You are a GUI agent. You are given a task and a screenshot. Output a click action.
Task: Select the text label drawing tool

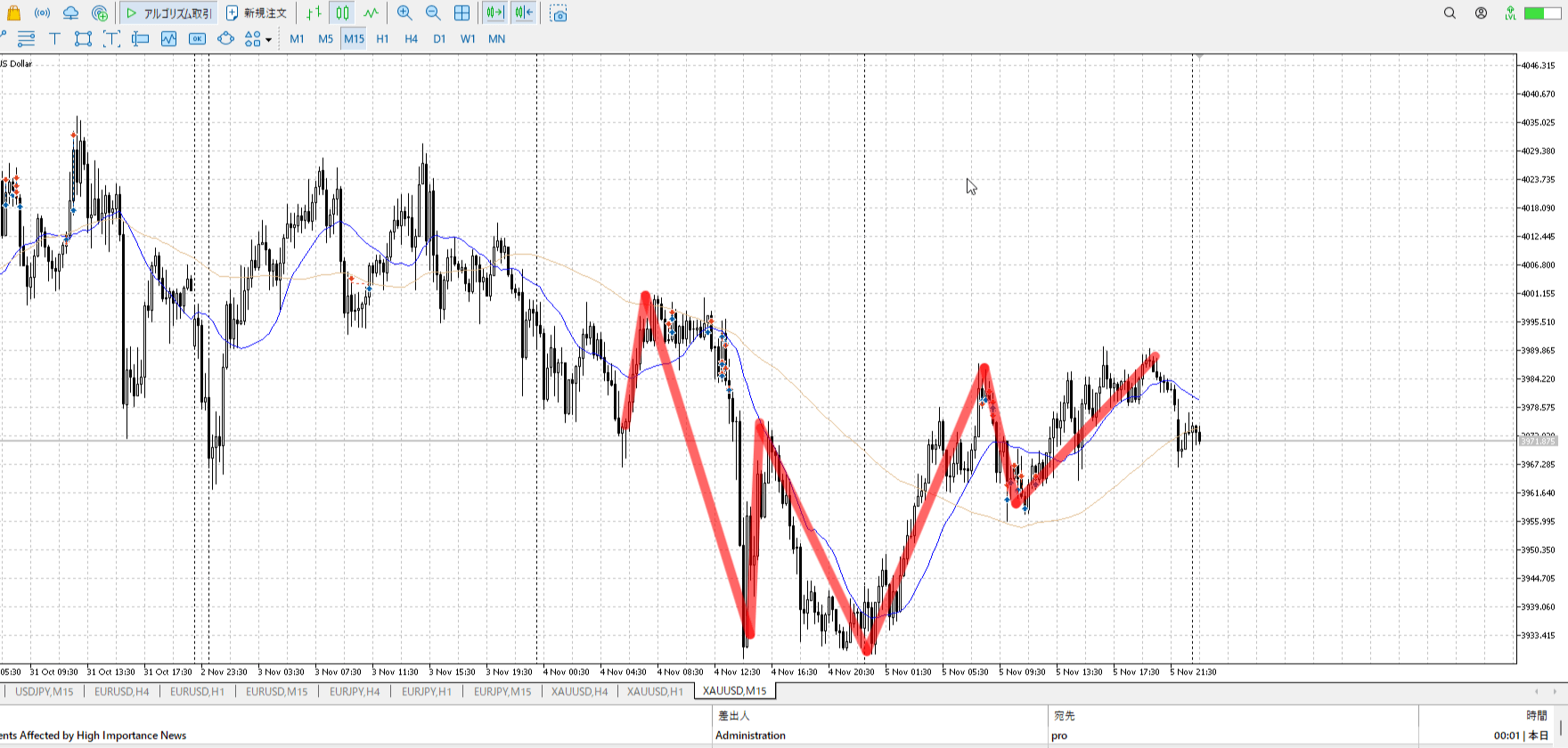54,38
